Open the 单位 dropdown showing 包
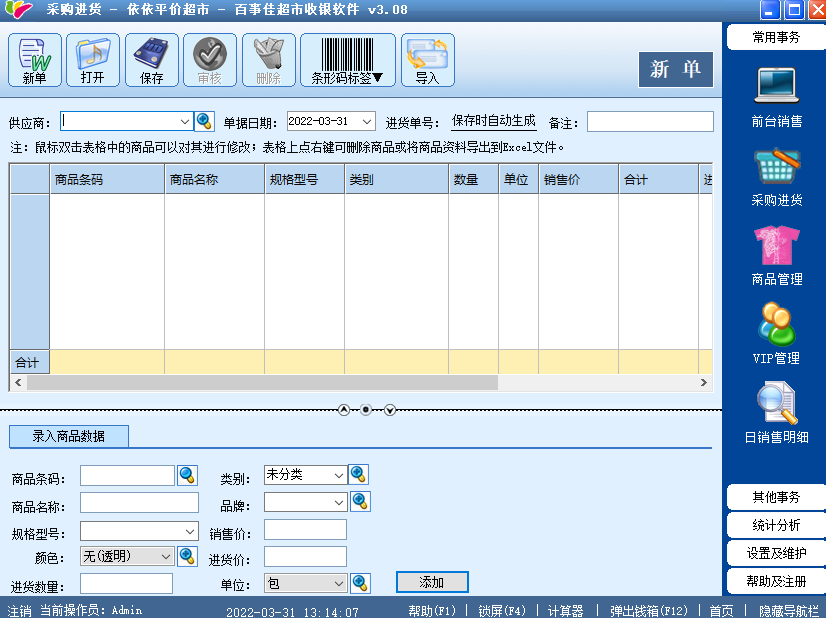Image resolution: width=826 pixels, height=618 pixels. [339, 583]
